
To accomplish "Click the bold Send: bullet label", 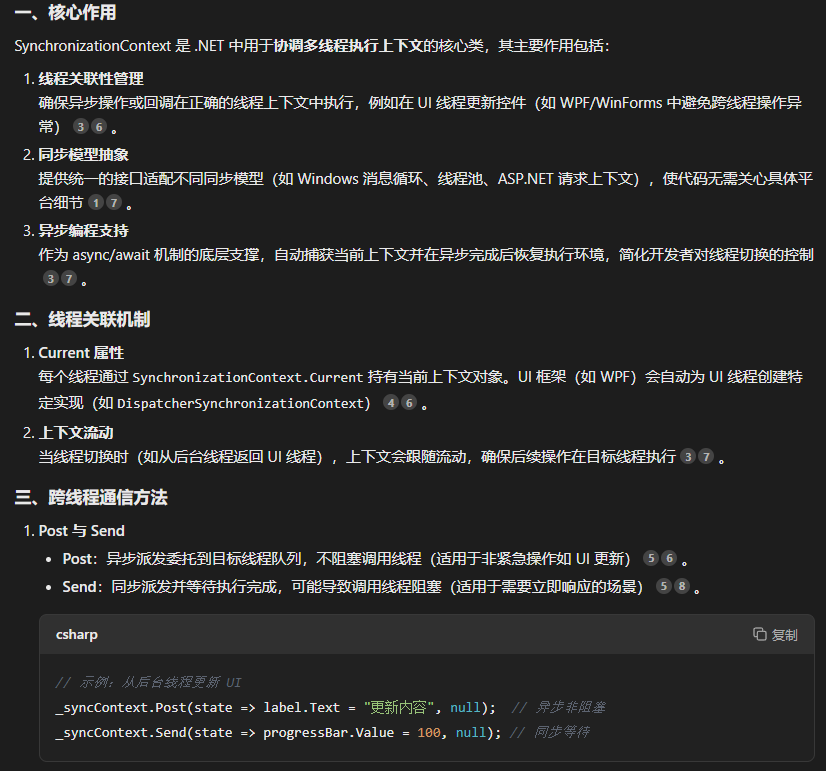I will click(x=82, y=587).
